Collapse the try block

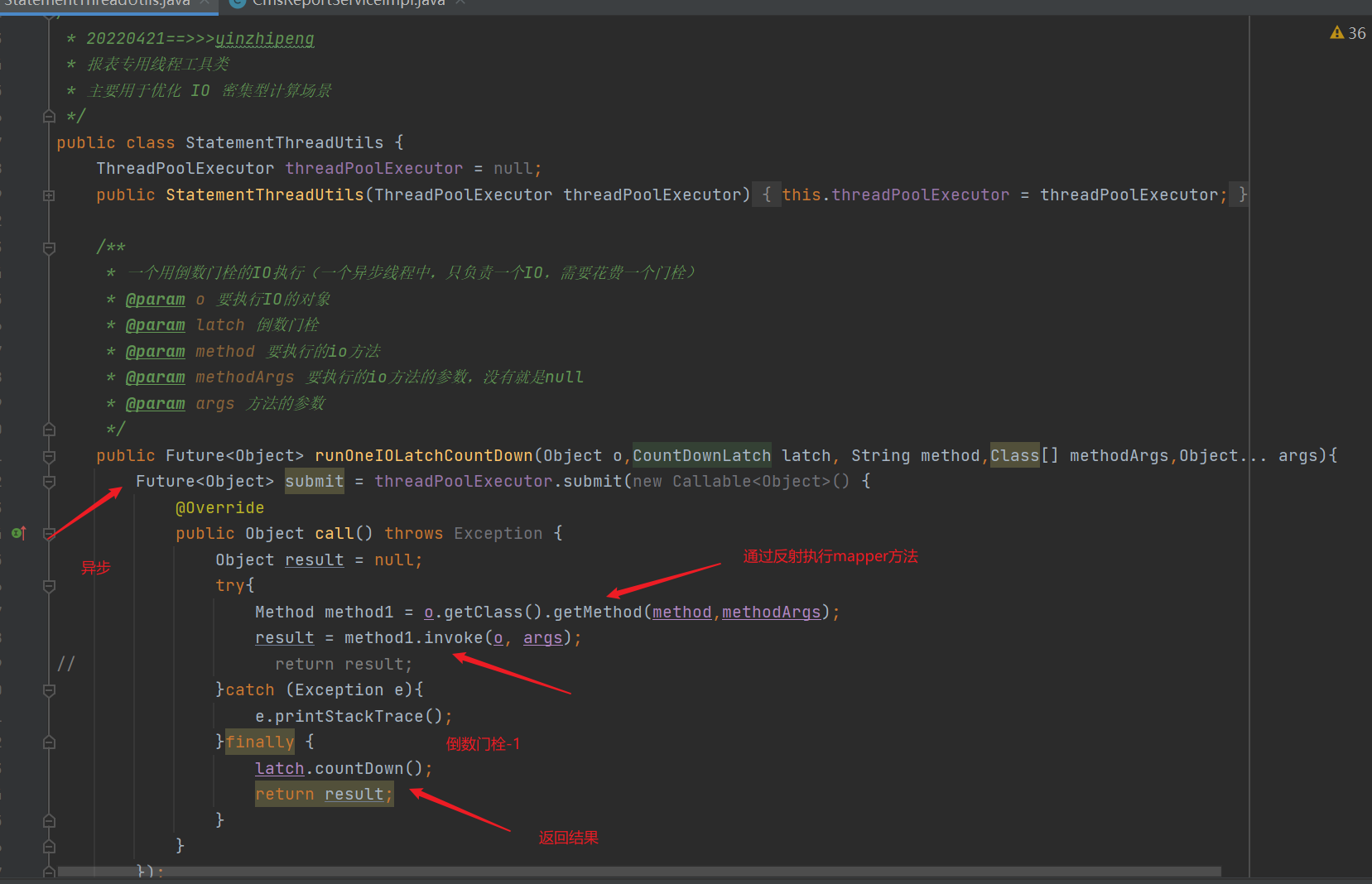49,586
